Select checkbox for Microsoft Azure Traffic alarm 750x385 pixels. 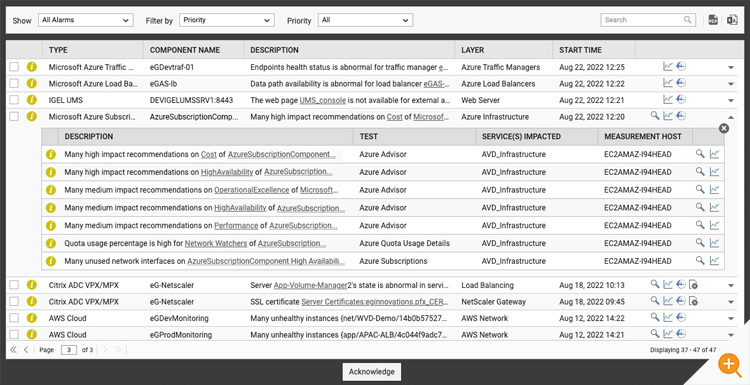[x=14, y=67]
